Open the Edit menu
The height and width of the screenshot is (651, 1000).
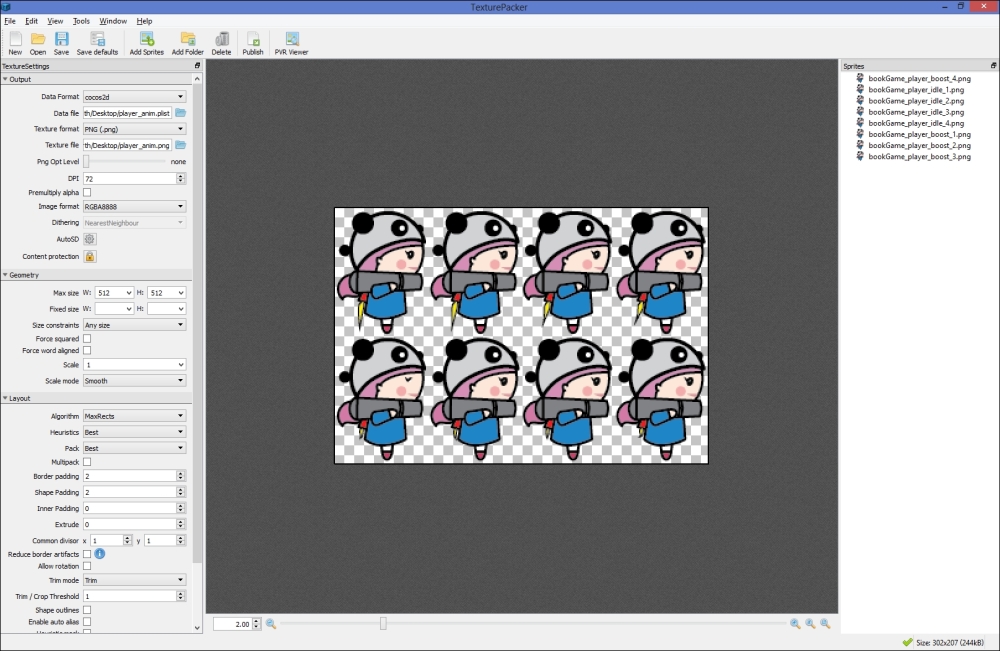tap(31, 21)
